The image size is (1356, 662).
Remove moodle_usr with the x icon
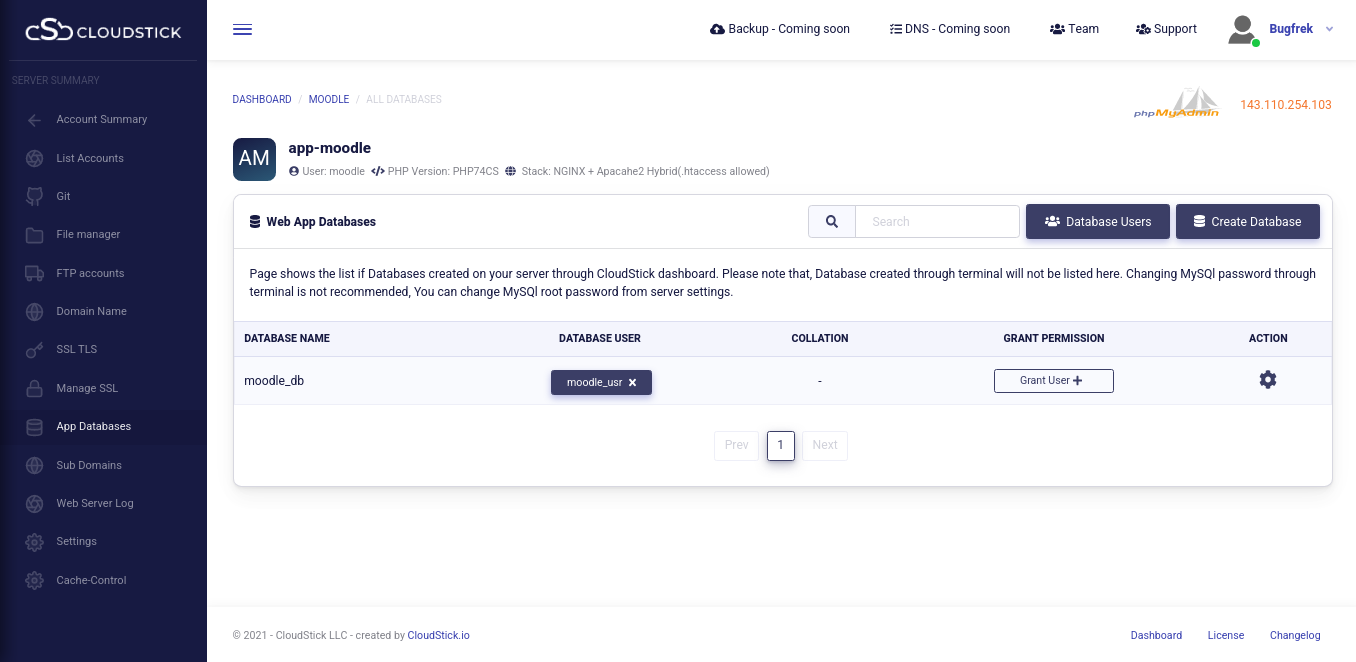pyautogui.click(x=632, y=383)
